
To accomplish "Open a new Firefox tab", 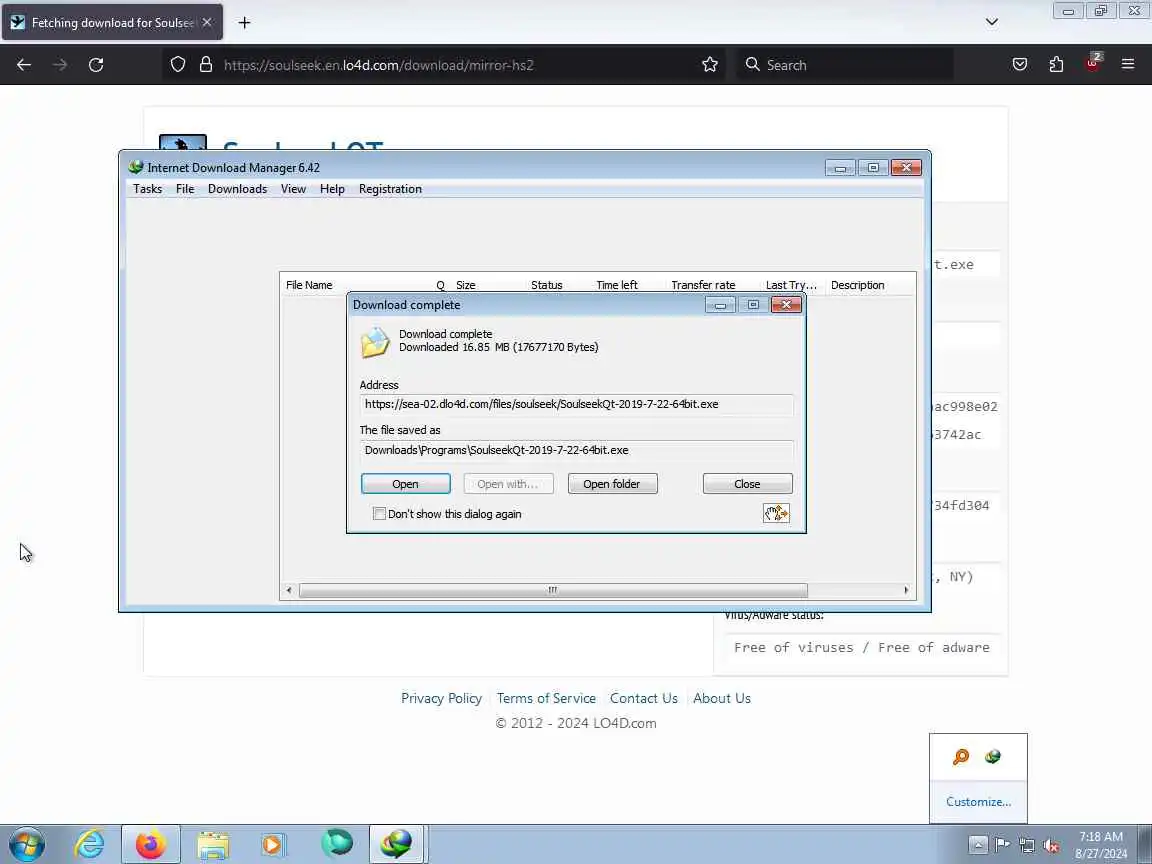I will pyautogui.click(x=245, y=23).
